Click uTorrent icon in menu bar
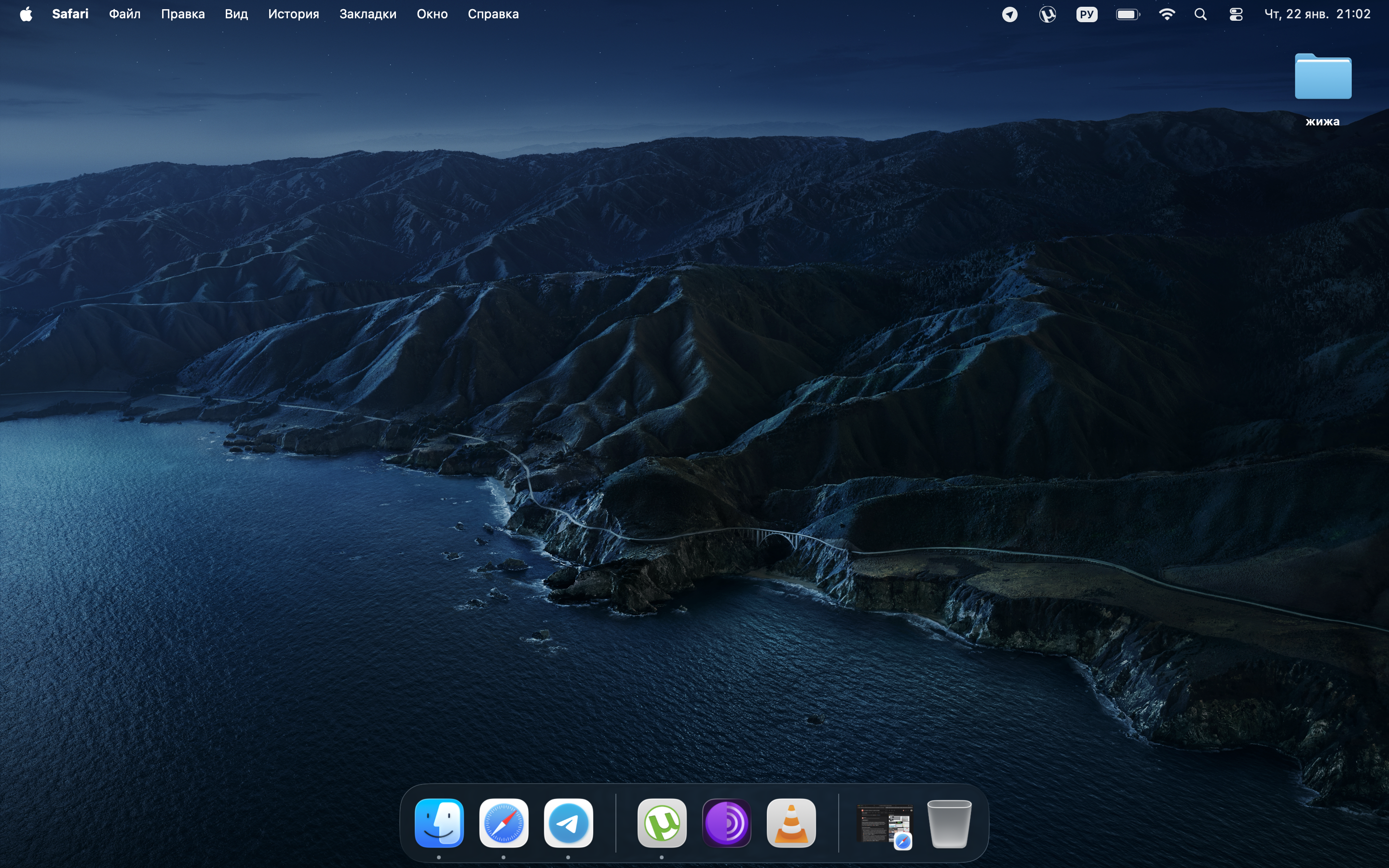1389x868 pixels. pyautogui.click(x=1048, y=14)
